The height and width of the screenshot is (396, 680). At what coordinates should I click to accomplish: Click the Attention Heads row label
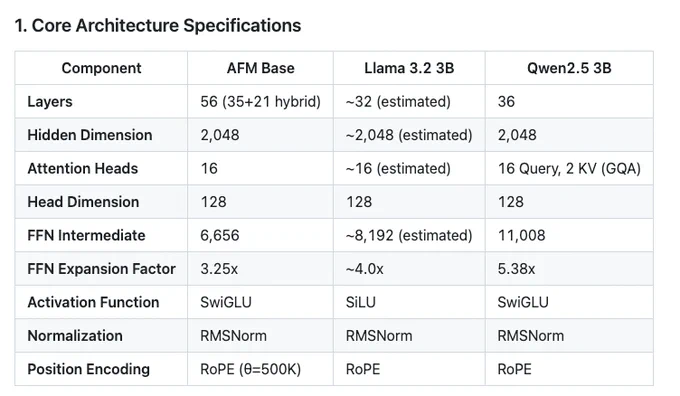point(82,168)
